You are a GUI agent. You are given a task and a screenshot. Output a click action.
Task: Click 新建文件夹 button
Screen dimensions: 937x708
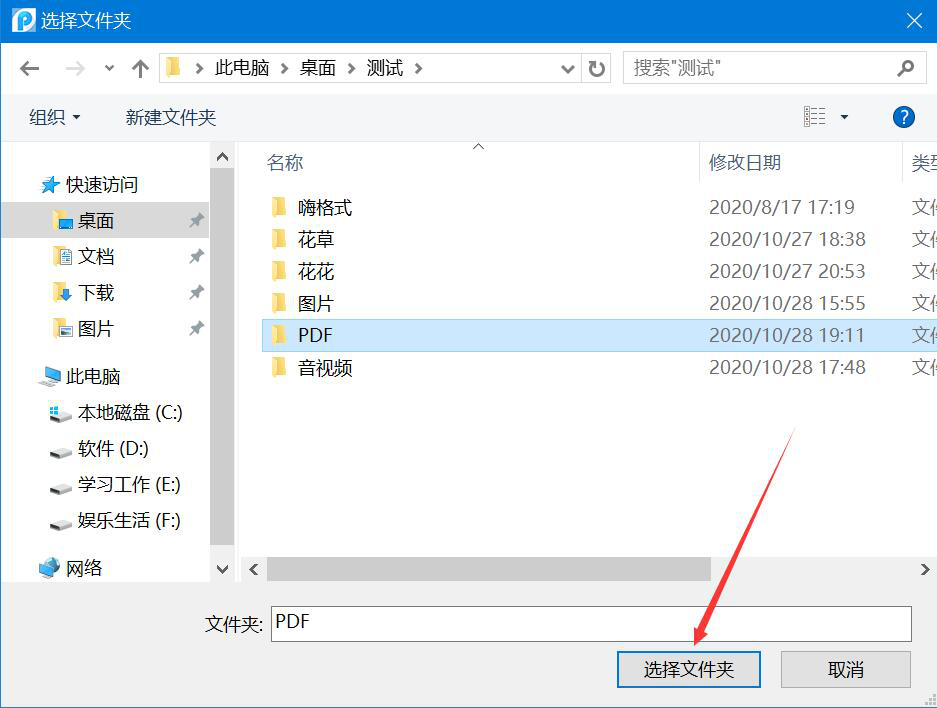point(170,117)
